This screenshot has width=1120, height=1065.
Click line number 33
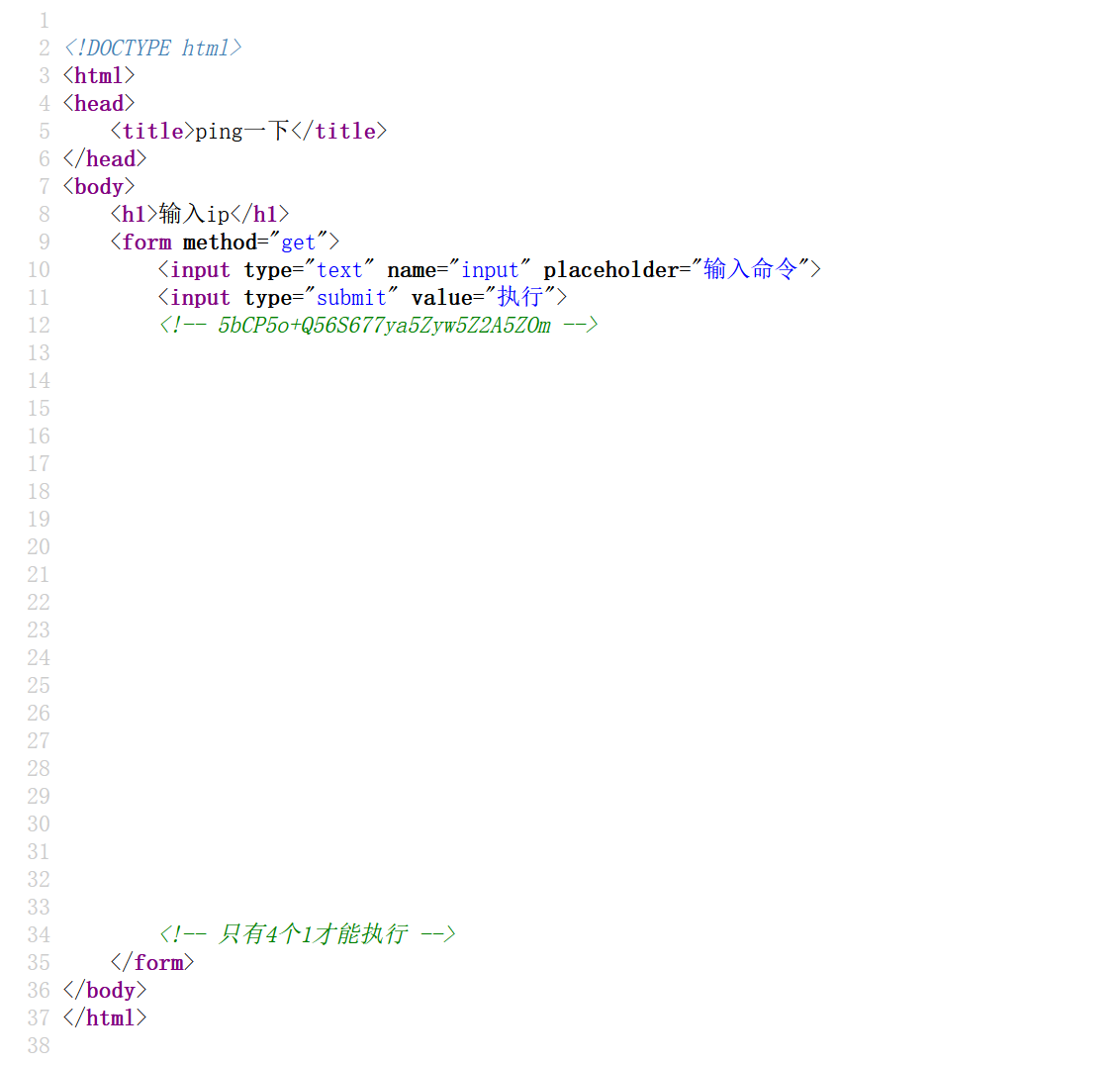[39, 907]
